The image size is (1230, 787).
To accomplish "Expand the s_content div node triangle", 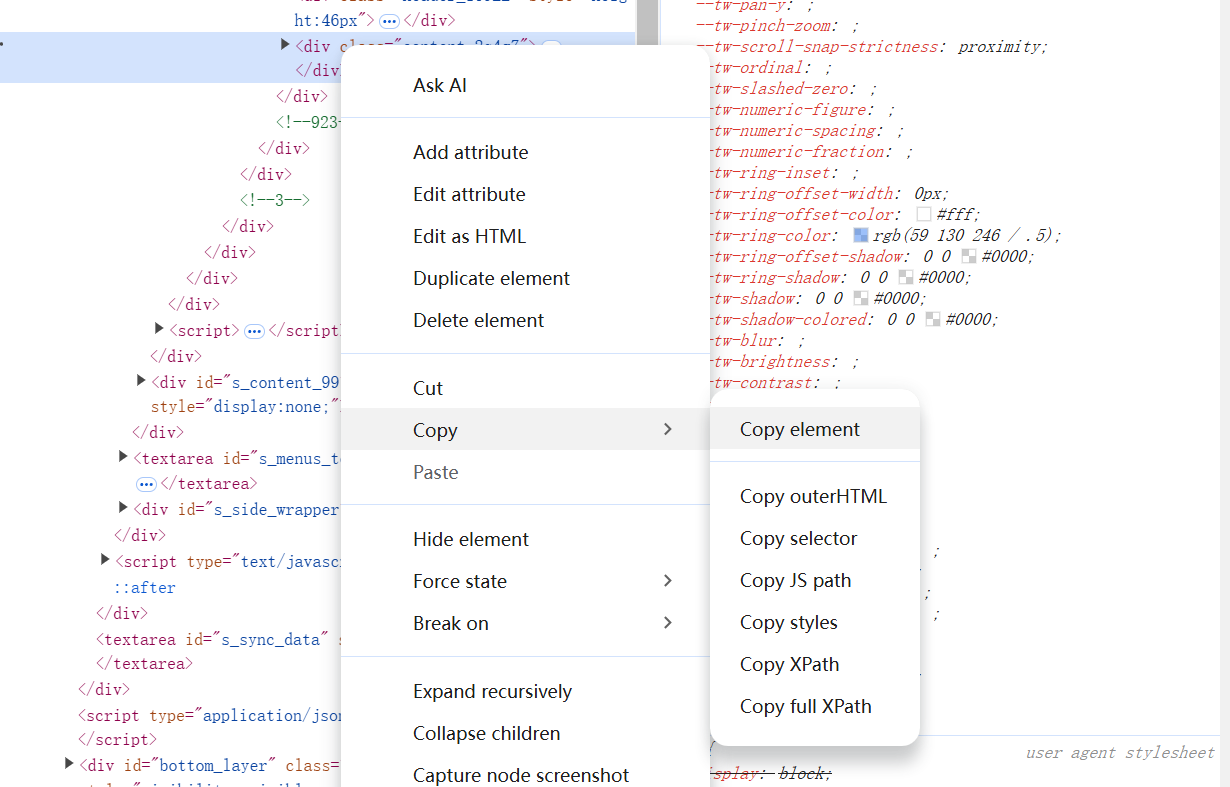I will pyautogui.click(x=141, y=380).
